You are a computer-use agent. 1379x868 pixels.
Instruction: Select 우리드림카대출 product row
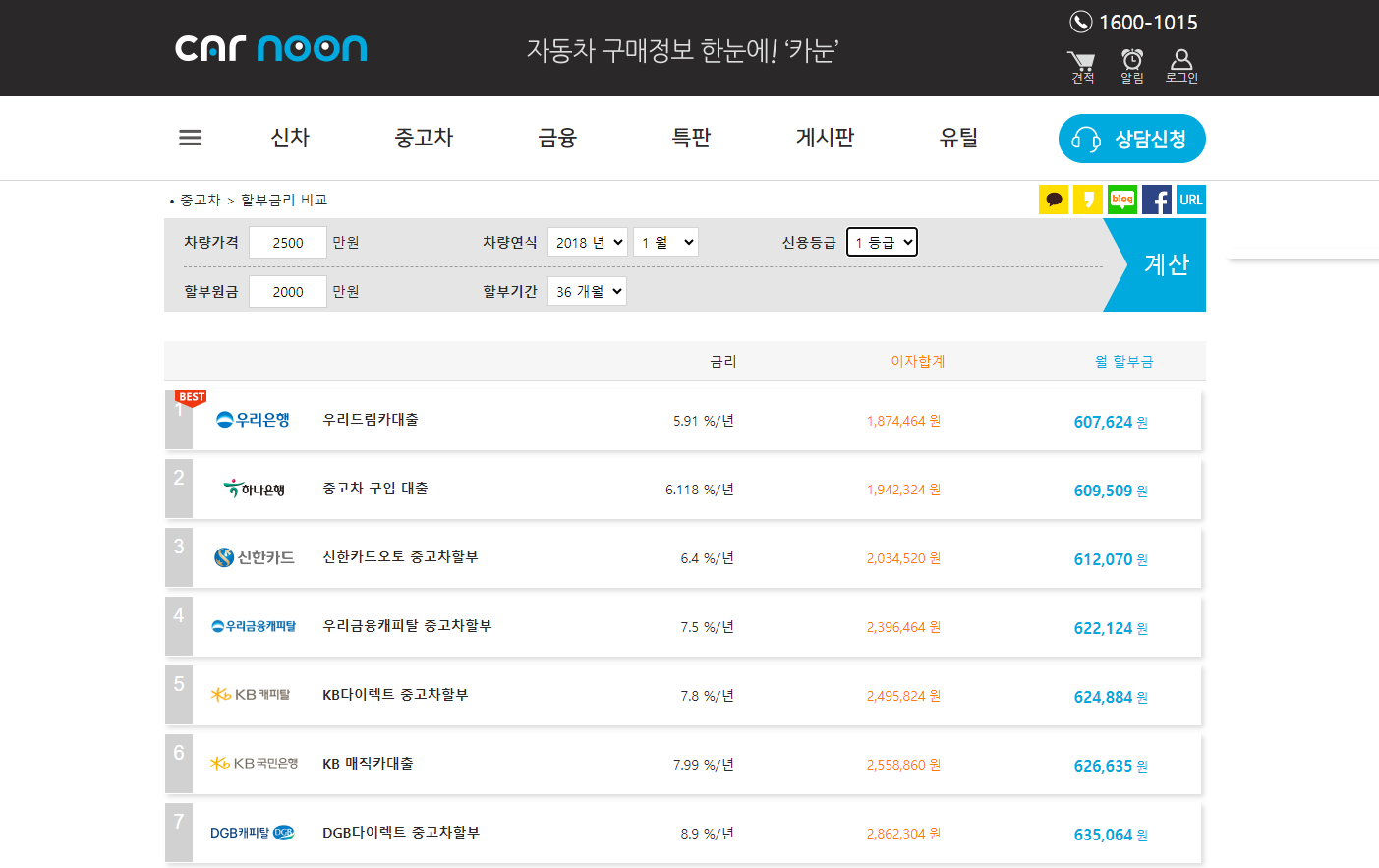[x=683, y=420]
